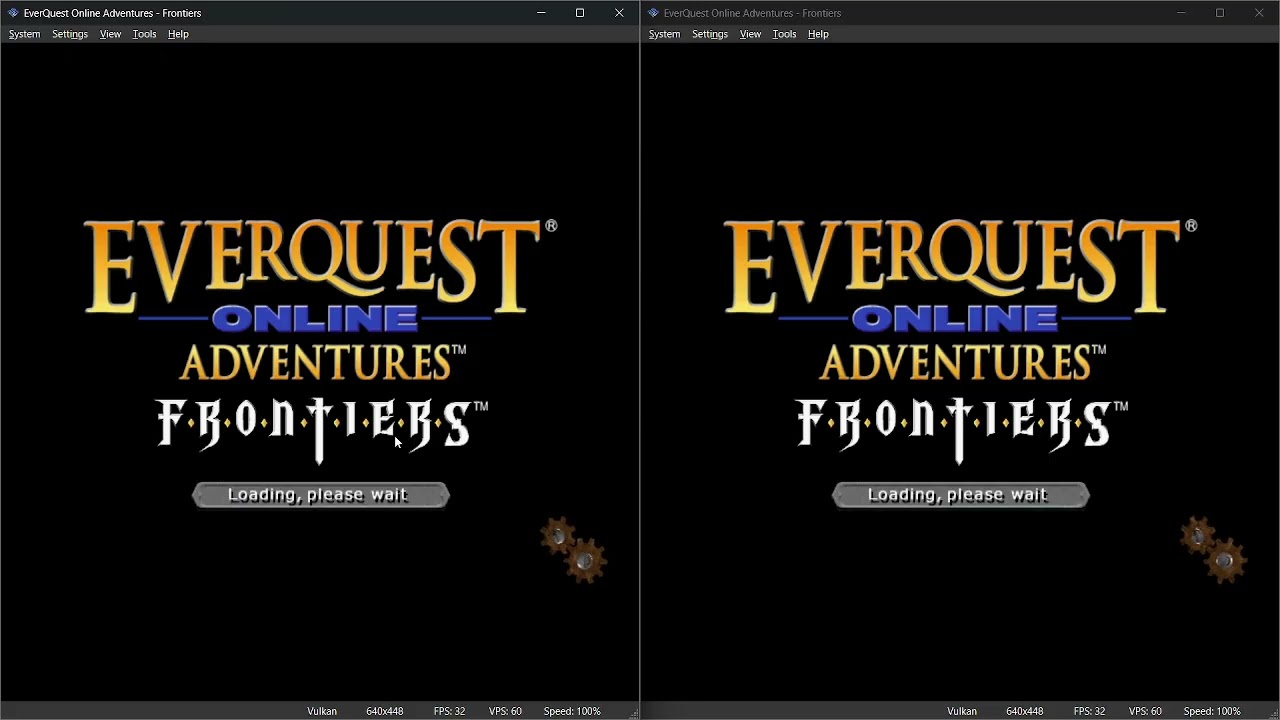Click 640x448 resolution in right status bar
Screen dimensions: 1280x720
(1025, 711)
